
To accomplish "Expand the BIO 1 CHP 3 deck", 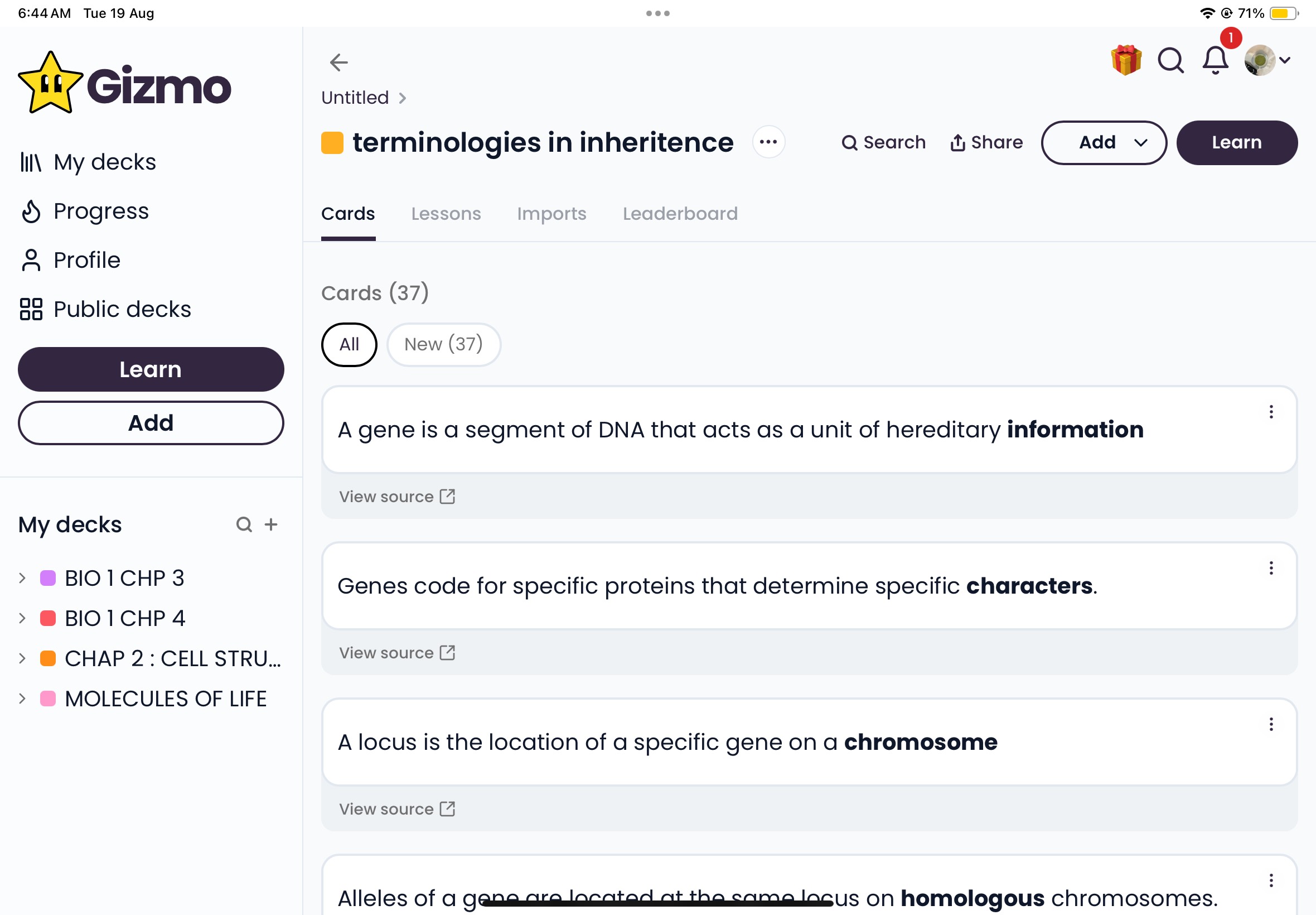I will click(22, 578).
